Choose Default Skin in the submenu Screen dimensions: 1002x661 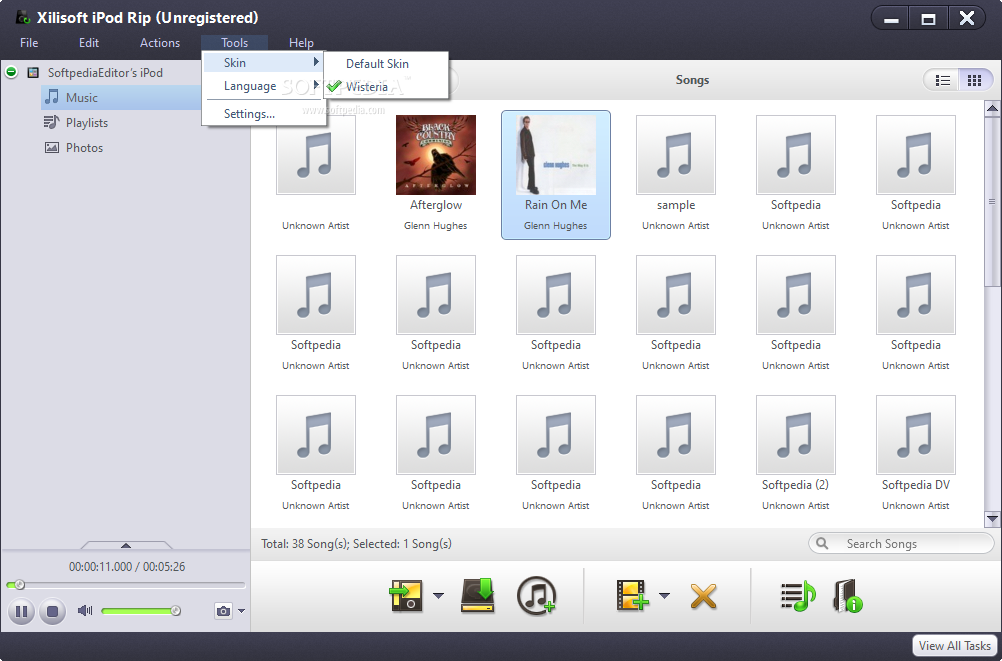click(x=386, y=64)
